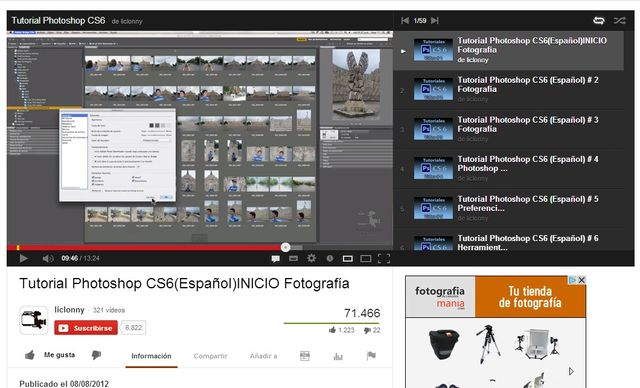Click the thumbs down dislike icon
This screenshot has width=640, height=388.
[x=96, y=355]
